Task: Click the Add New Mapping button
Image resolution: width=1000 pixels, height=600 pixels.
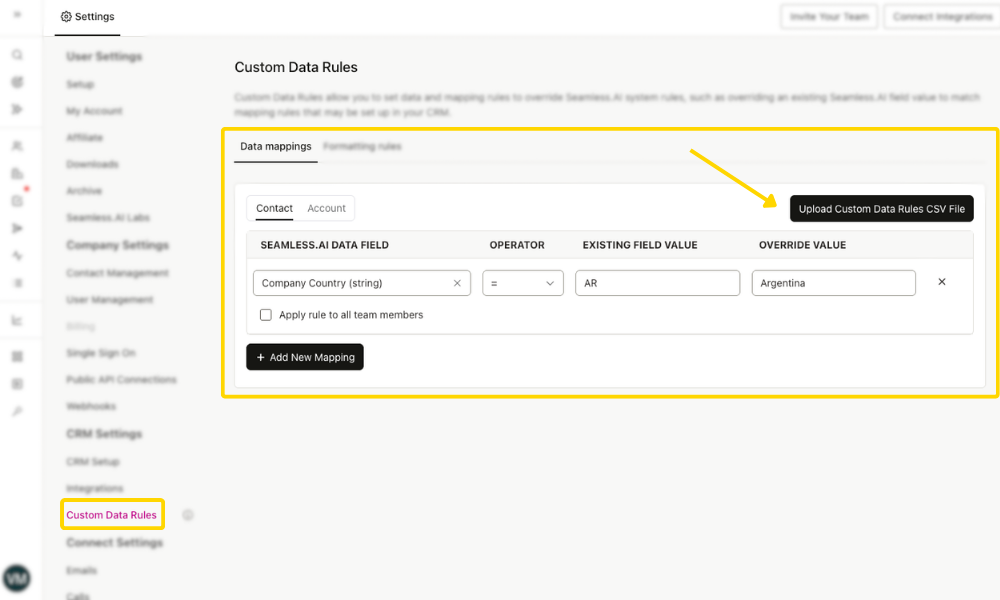Action: coord(304,356)
